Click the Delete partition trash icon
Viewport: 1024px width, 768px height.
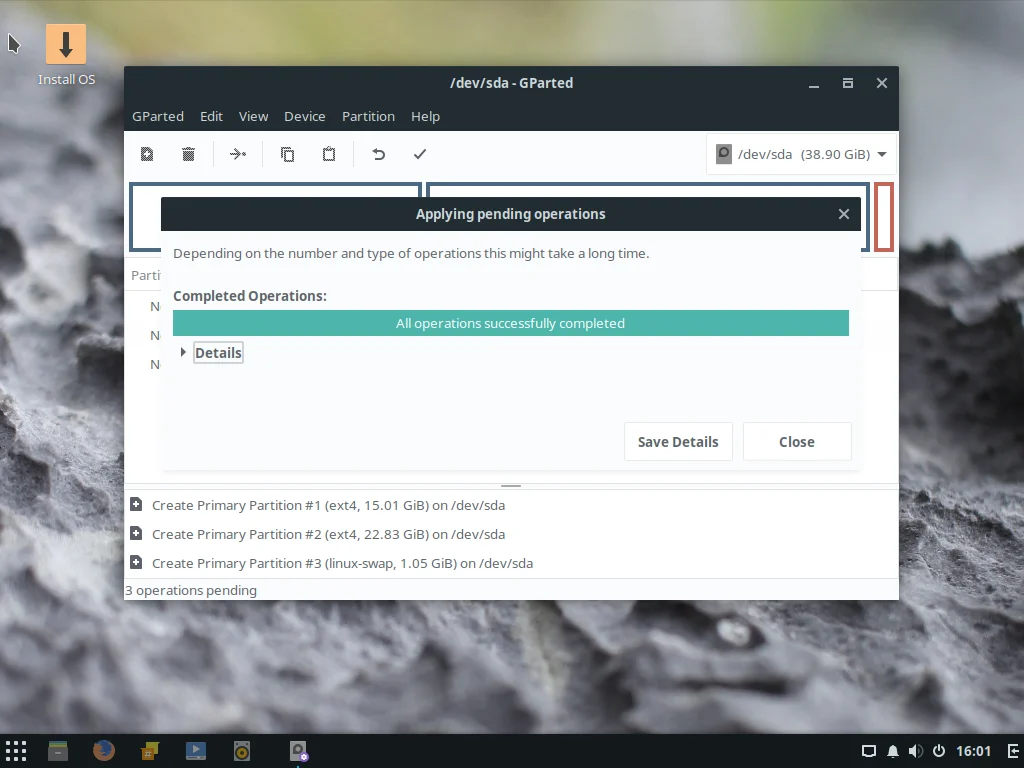[188, 154]
